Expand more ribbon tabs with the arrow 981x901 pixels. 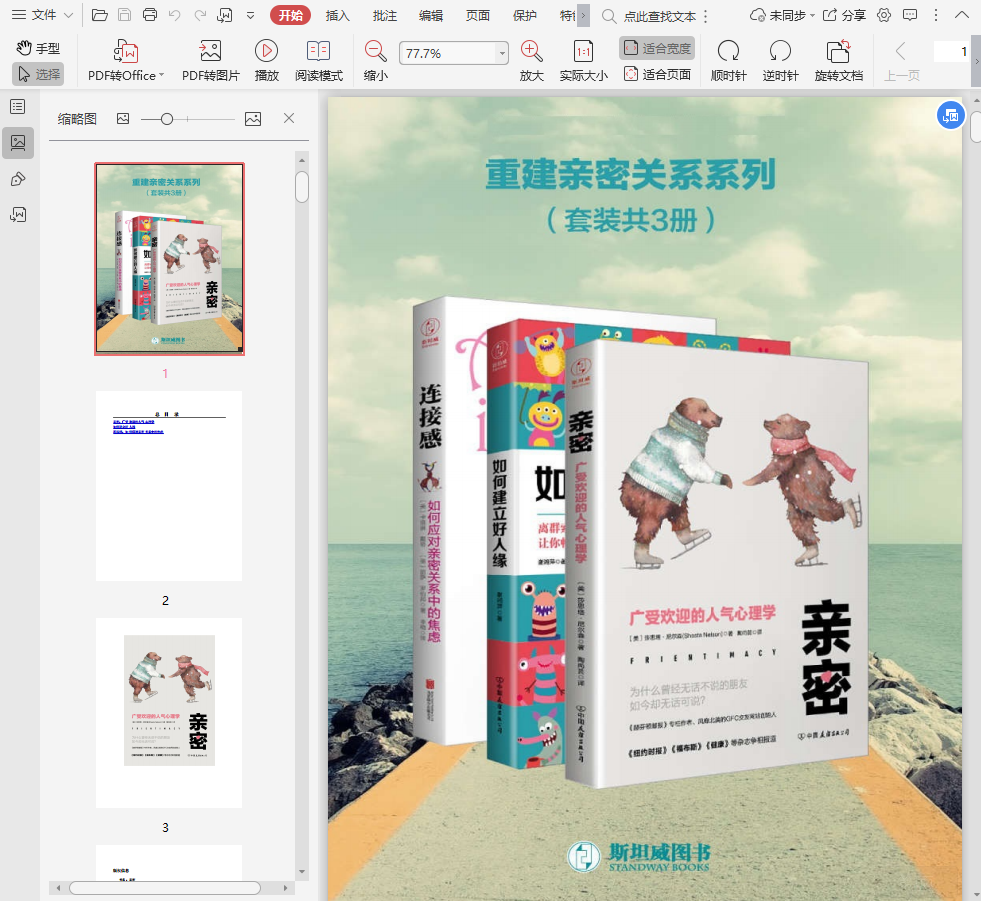tap(583, 16)
